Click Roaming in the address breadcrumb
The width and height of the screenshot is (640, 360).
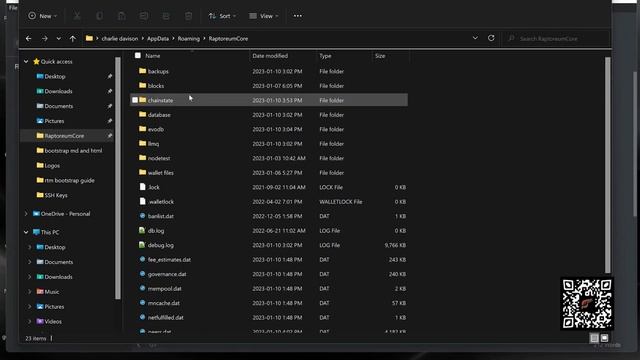(x=189, y=38)
